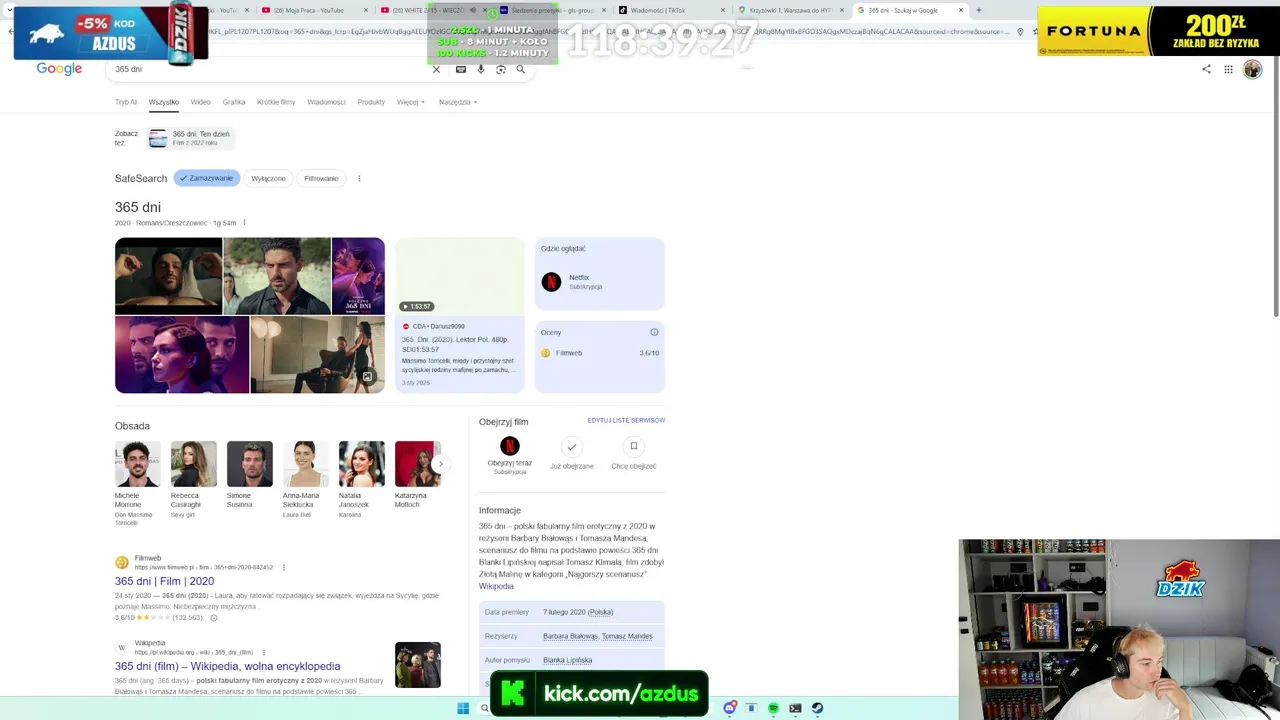Switch to the Krótkie filmy tab

276,102
